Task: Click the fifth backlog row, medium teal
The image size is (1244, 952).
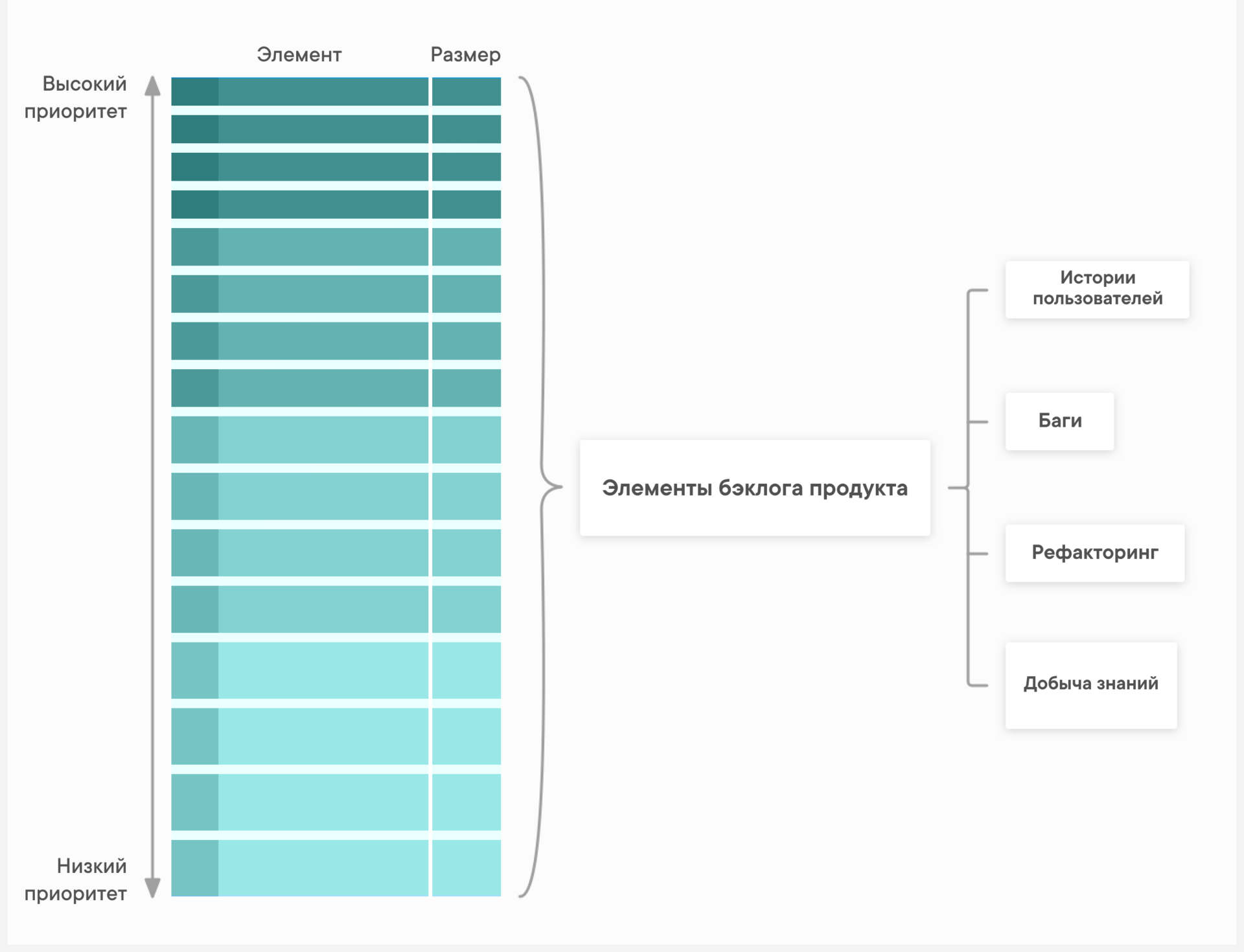Action: click(x=336, y=247)
